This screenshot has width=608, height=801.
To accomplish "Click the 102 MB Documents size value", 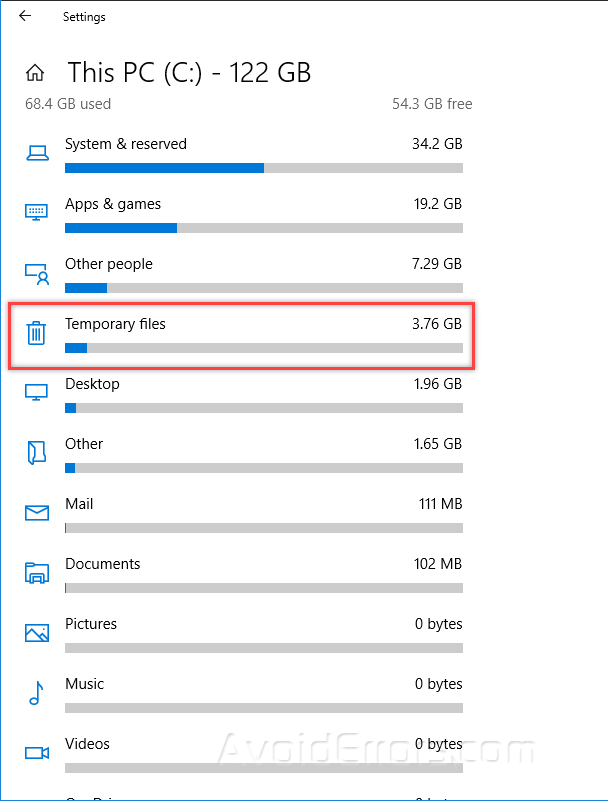I will pyautogui.click(x=438, y=564).
